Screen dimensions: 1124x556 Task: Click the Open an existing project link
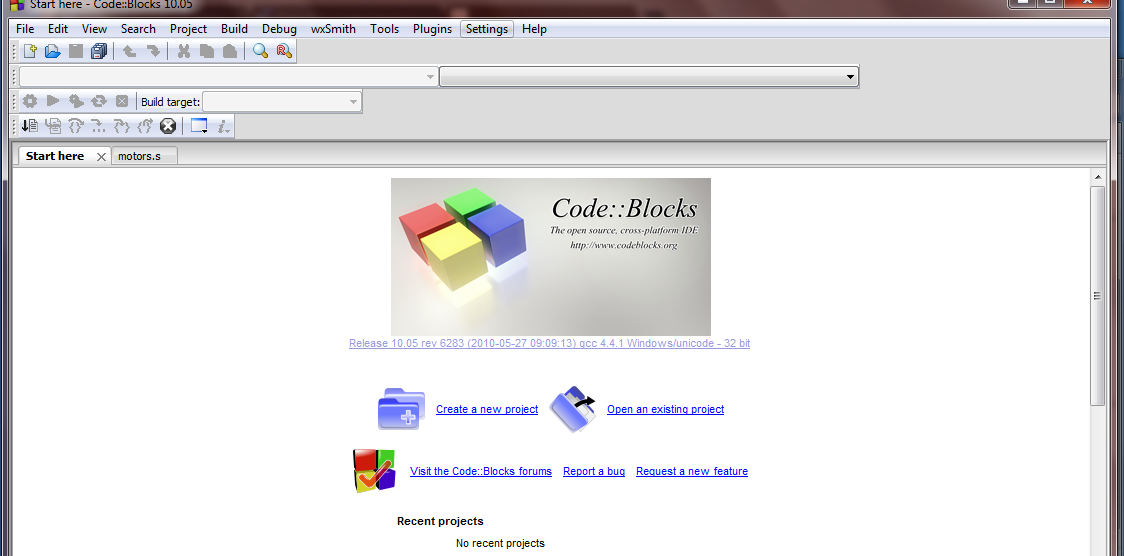point(665,409)
